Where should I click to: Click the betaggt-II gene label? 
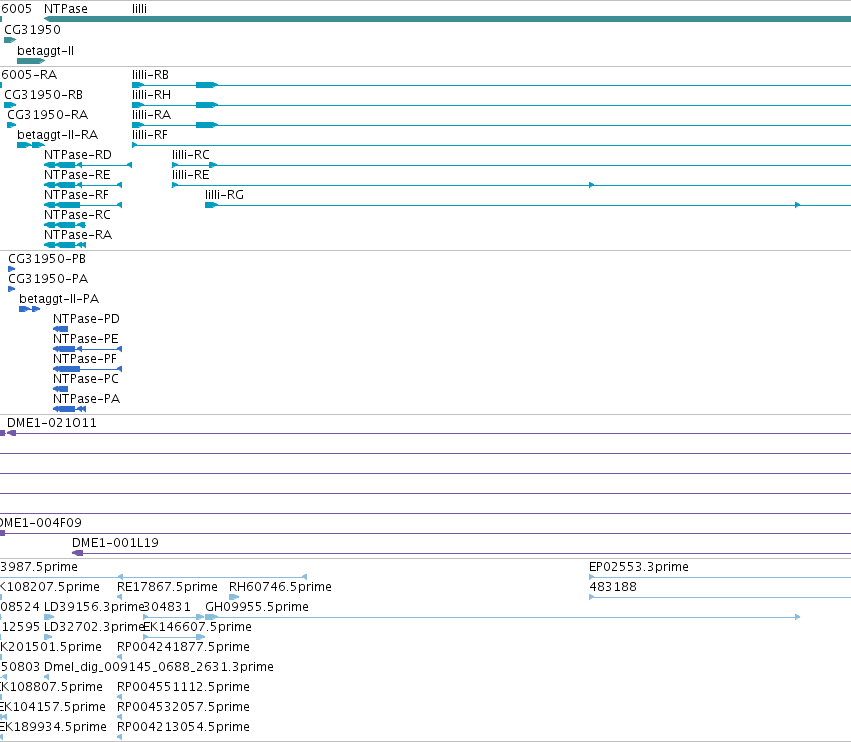coord(46,51)
